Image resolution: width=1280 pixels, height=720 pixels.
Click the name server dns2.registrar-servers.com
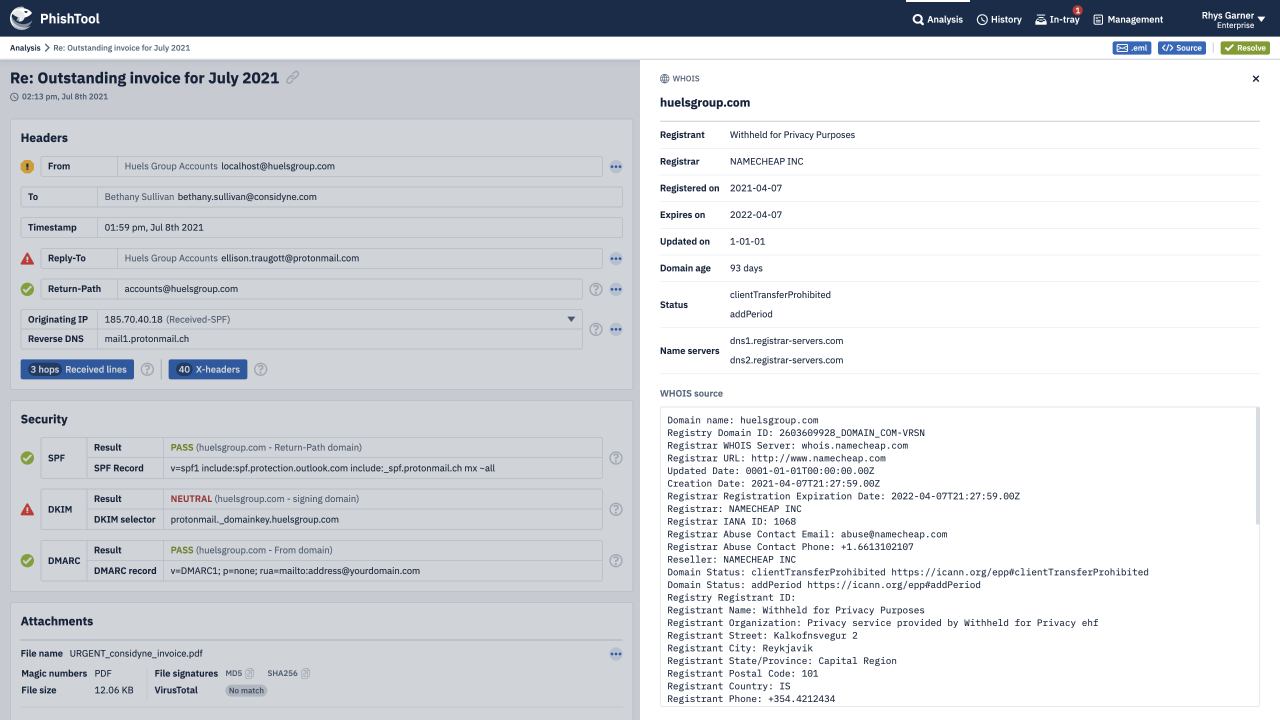click(786, 360)
